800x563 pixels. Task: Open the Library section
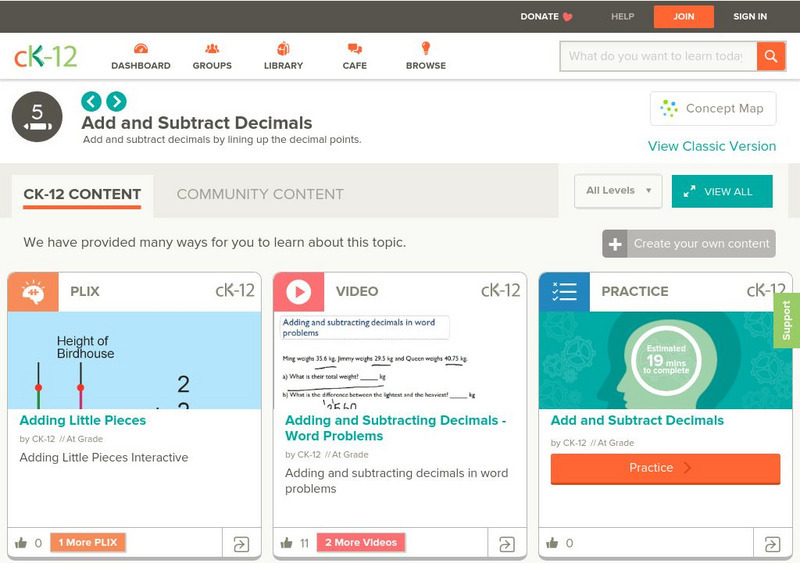[x=283, y=57]
